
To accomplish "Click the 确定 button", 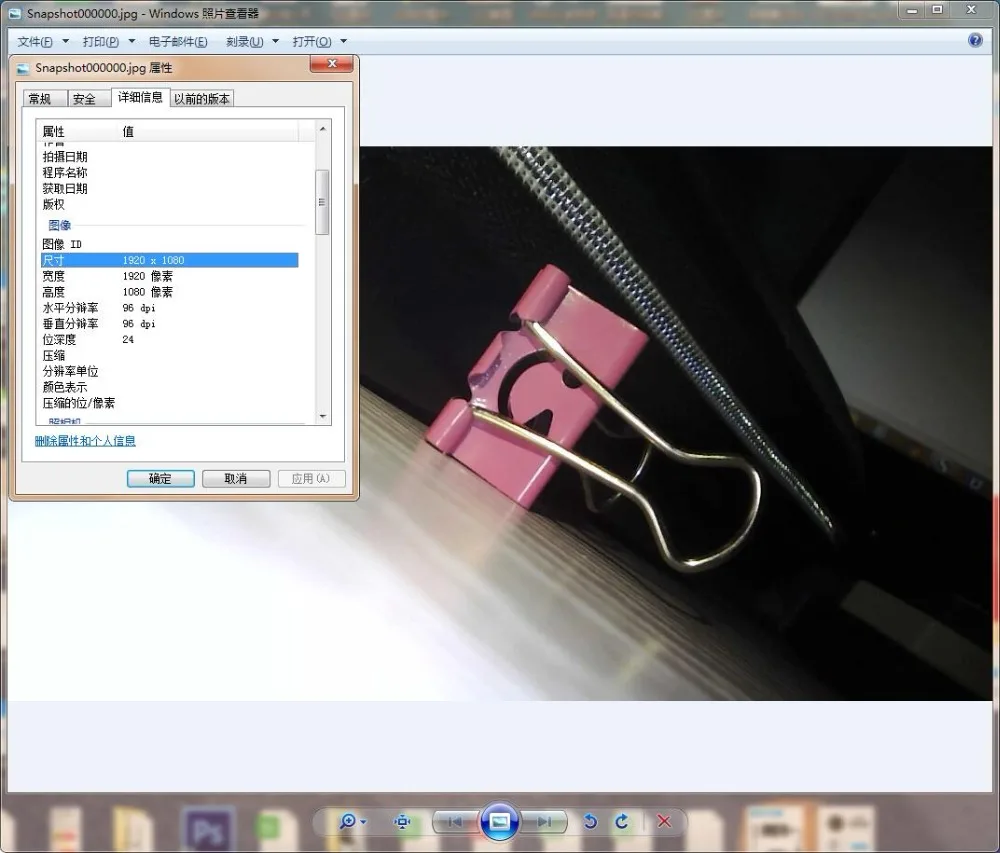I will coord(161,479).
